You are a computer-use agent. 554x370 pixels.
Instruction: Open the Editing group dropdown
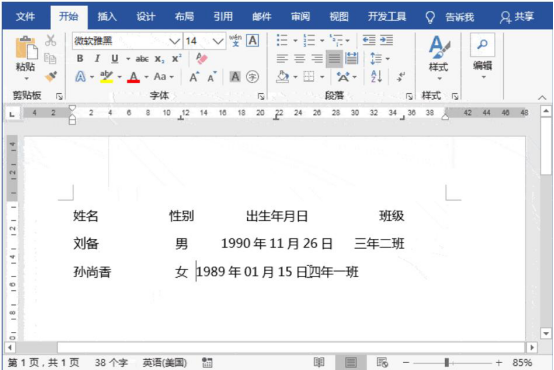pos(483,77)
